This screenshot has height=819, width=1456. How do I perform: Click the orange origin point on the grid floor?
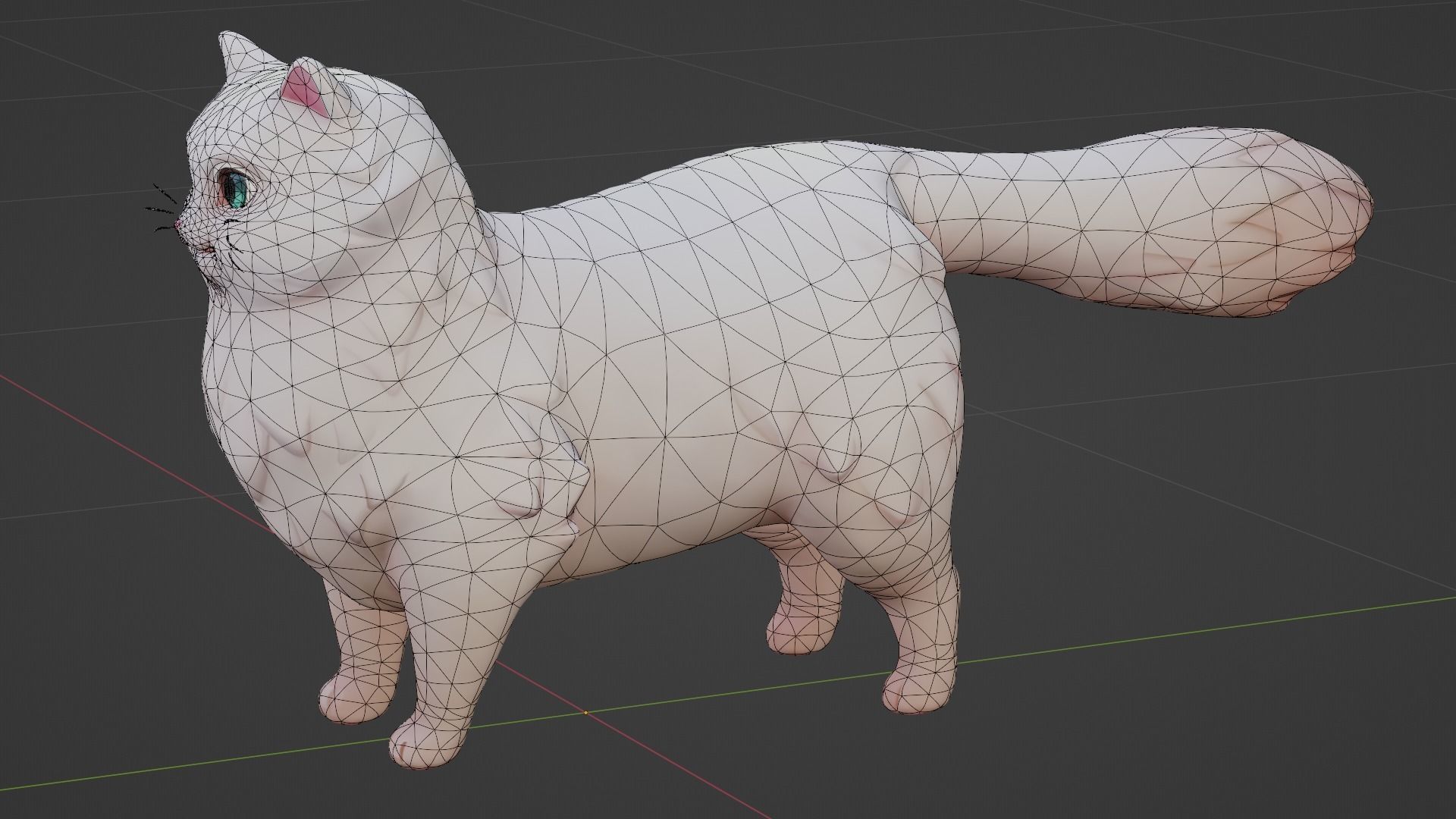coord(585,712)
